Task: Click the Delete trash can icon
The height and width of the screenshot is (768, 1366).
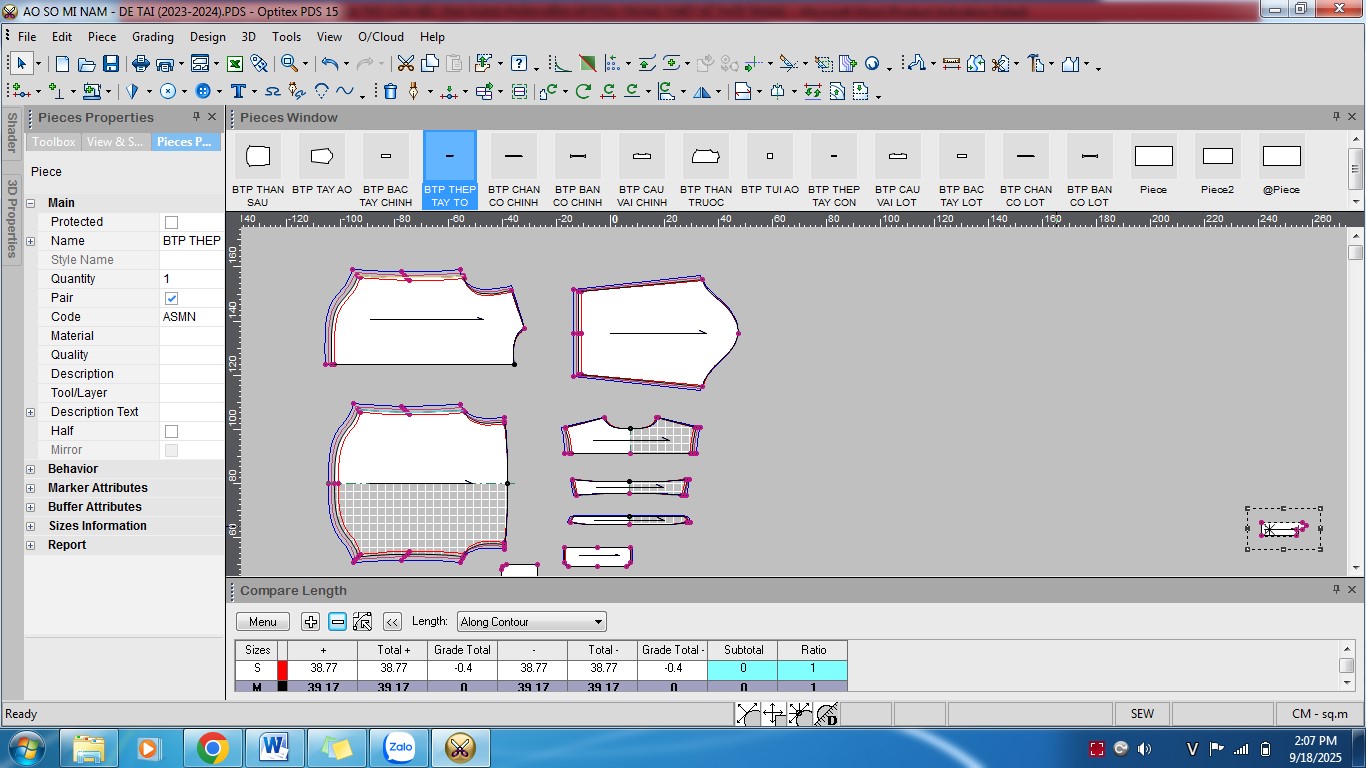Action: (x=390, y=92)
